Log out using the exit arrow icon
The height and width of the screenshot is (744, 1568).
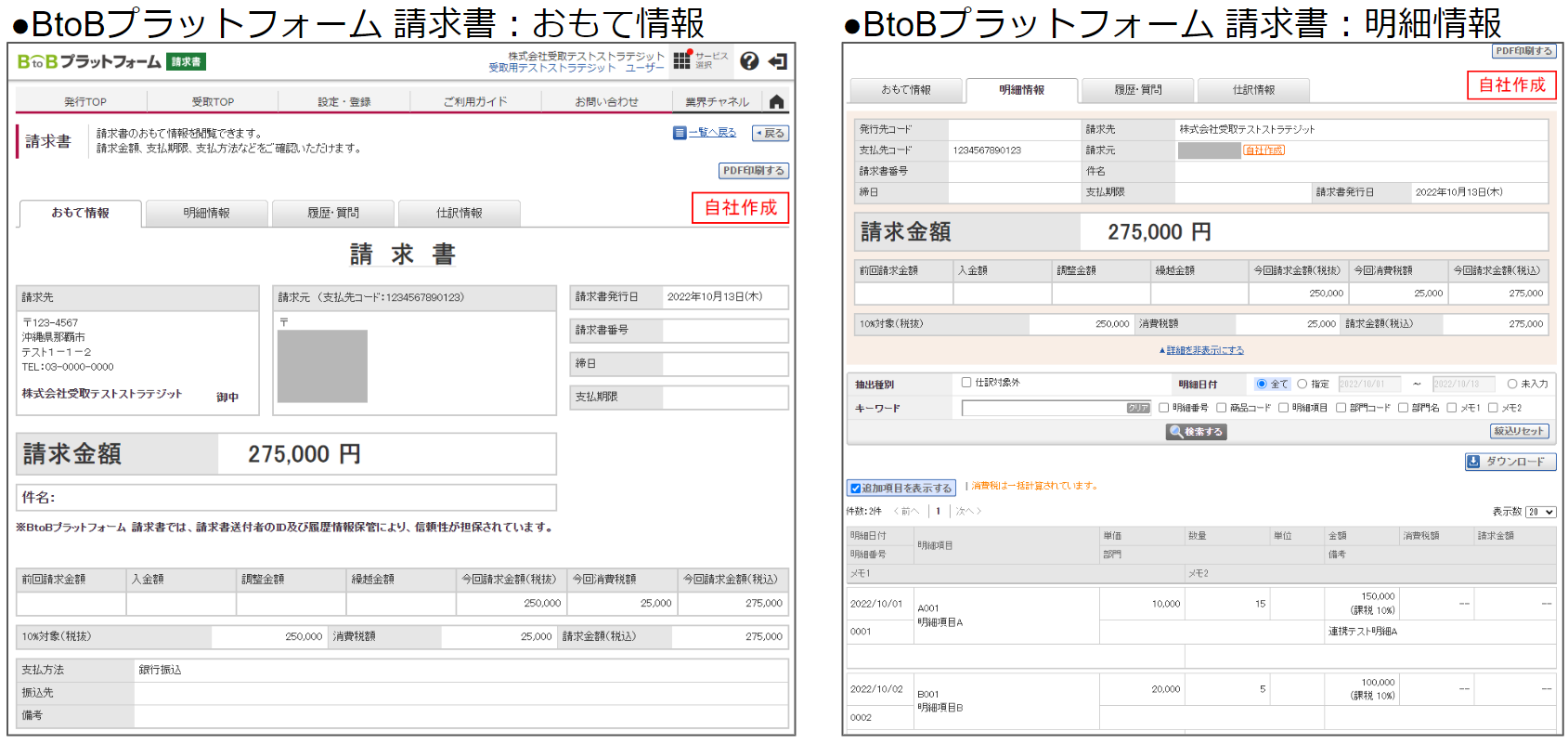(x=778, y=61)
